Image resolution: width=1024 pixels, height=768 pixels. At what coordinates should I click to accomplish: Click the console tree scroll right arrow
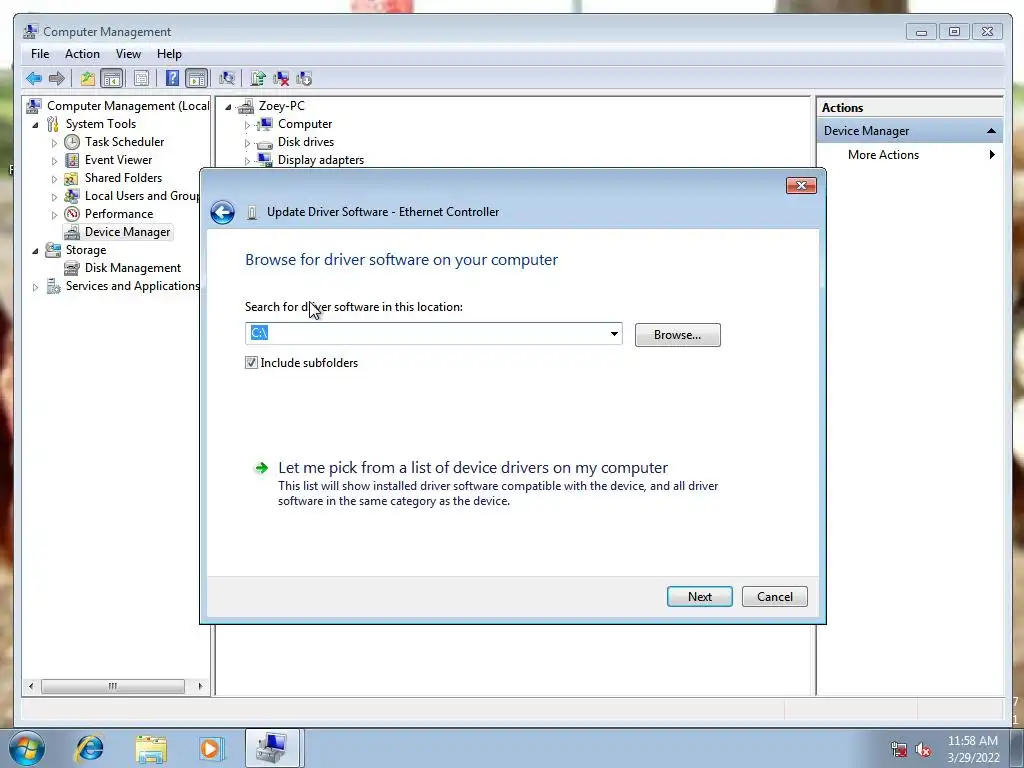pos(200,686)
